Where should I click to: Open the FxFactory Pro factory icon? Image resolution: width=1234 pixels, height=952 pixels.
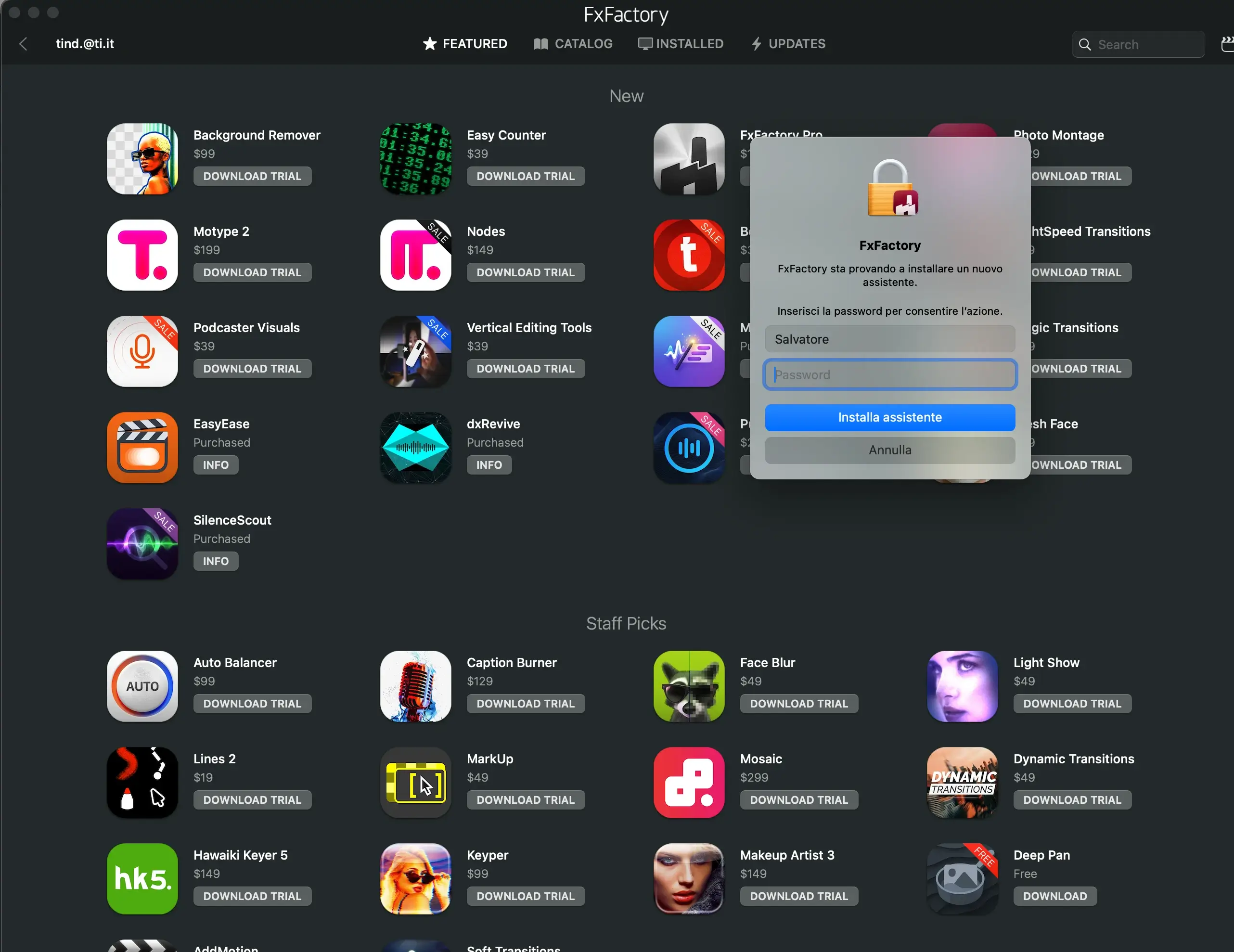[x=689, y=159]
